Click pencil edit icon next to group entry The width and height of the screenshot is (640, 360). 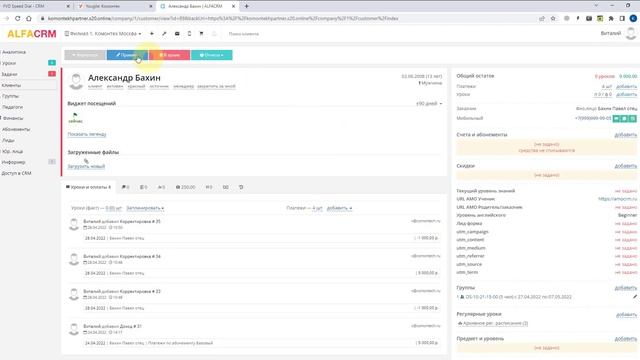[635, 297]
